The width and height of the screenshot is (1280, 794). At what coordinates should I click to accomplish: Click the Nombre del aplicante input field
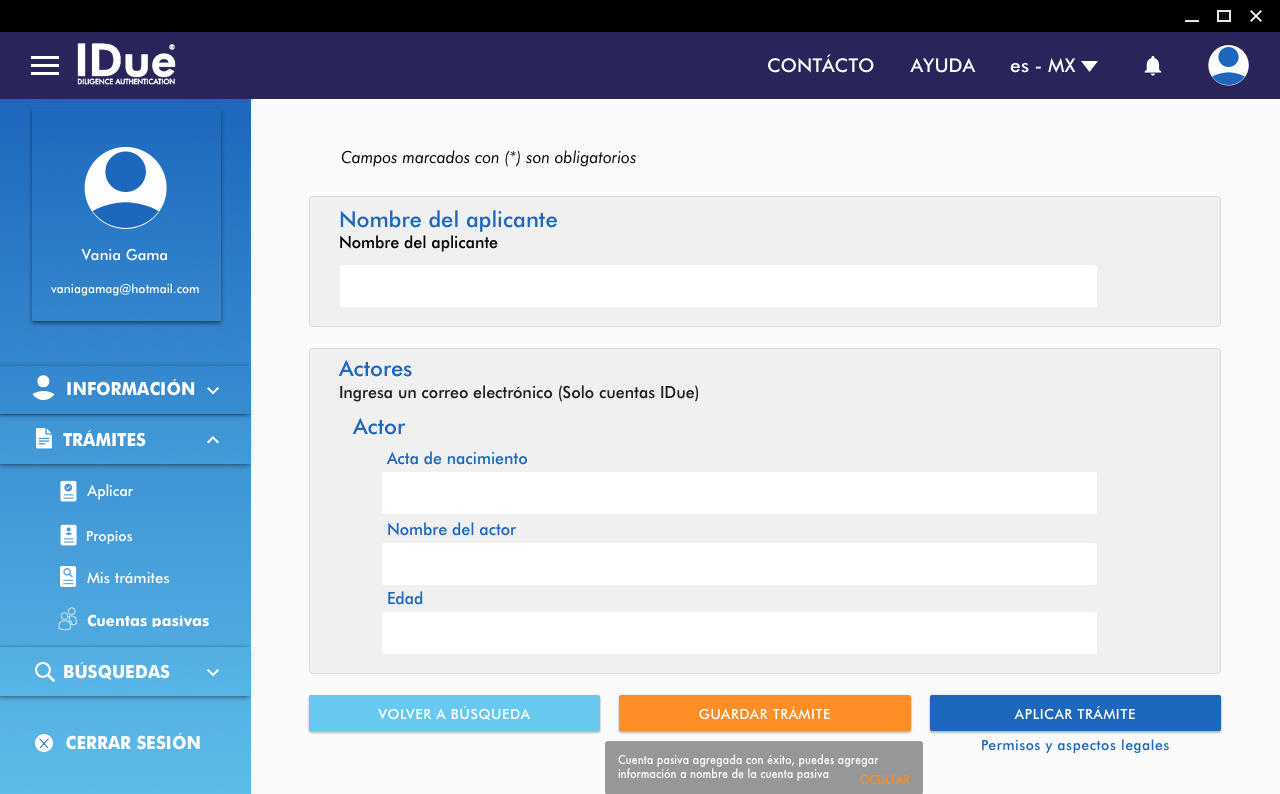tap(718, 286)
